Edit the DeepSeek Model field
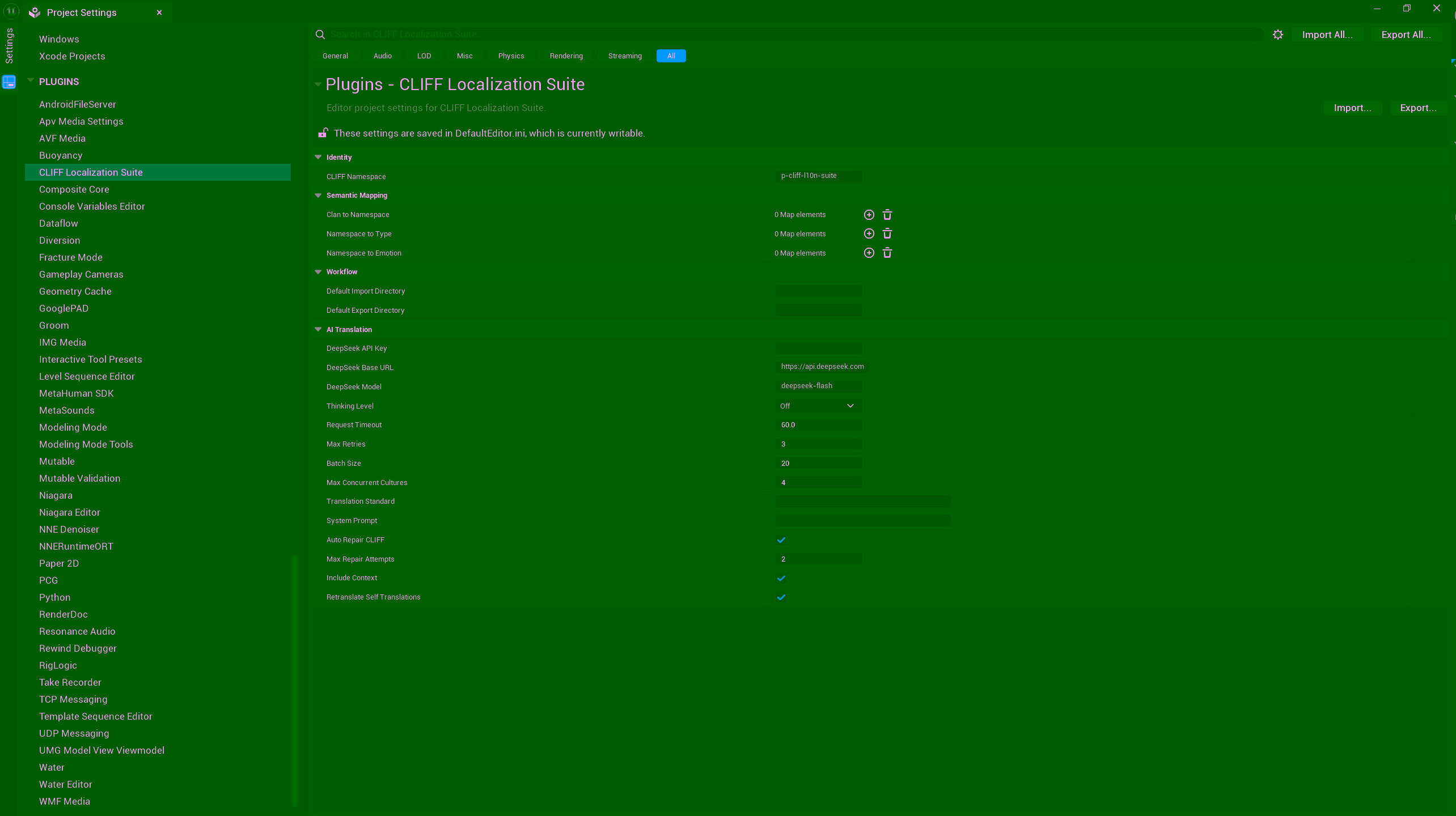The image size is (1456, 816). [x=818, y=386]
